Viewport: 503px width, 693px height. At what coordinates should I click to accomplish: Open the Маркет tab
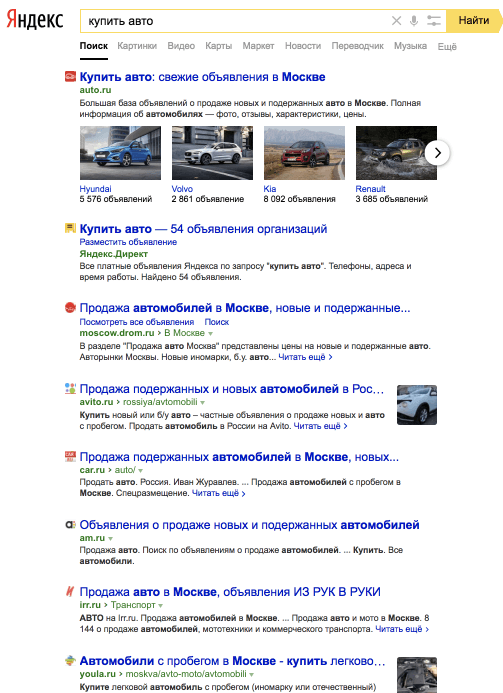258,46
